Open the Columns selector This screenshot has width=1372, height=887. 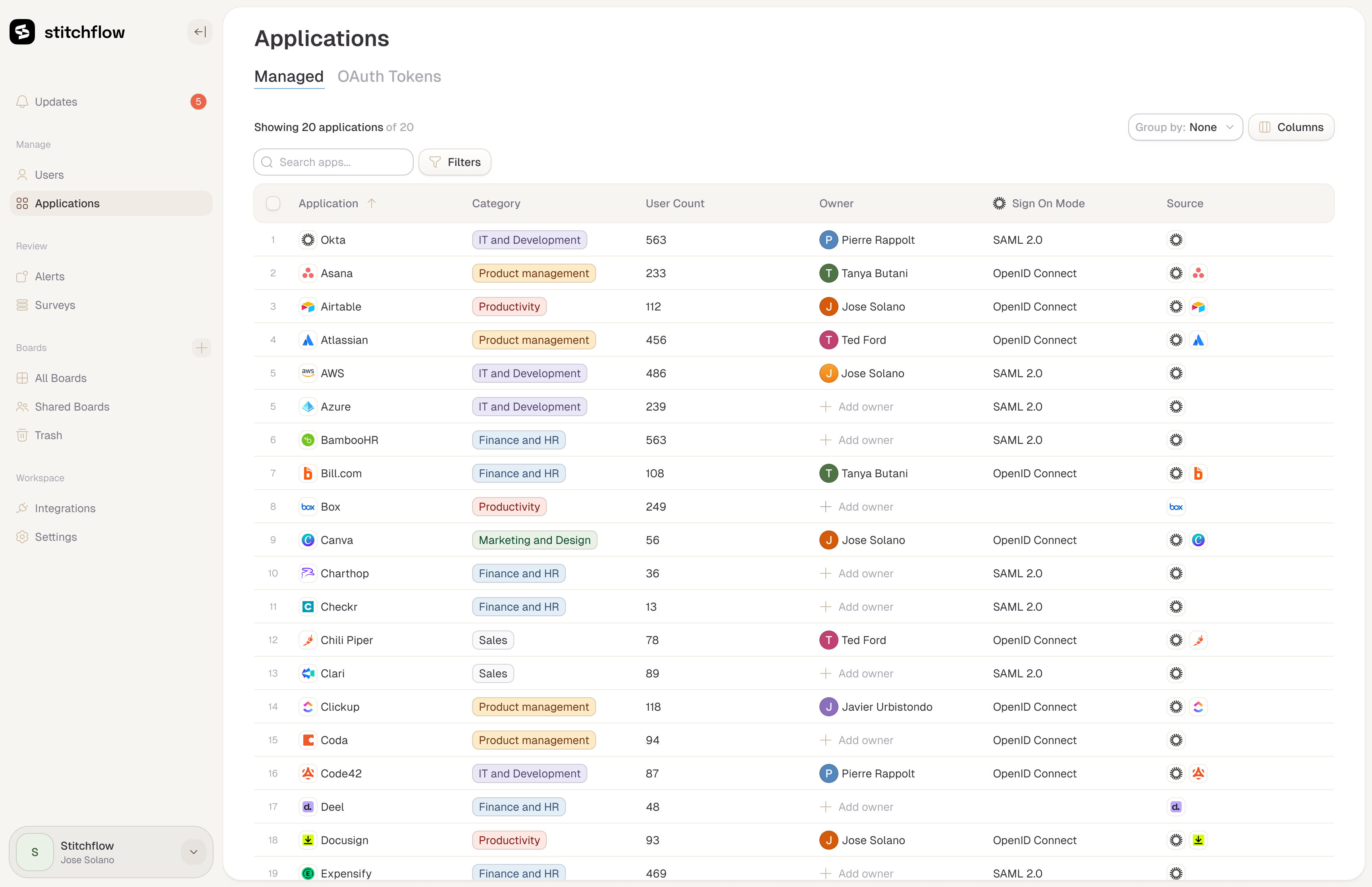(1291, 127)
